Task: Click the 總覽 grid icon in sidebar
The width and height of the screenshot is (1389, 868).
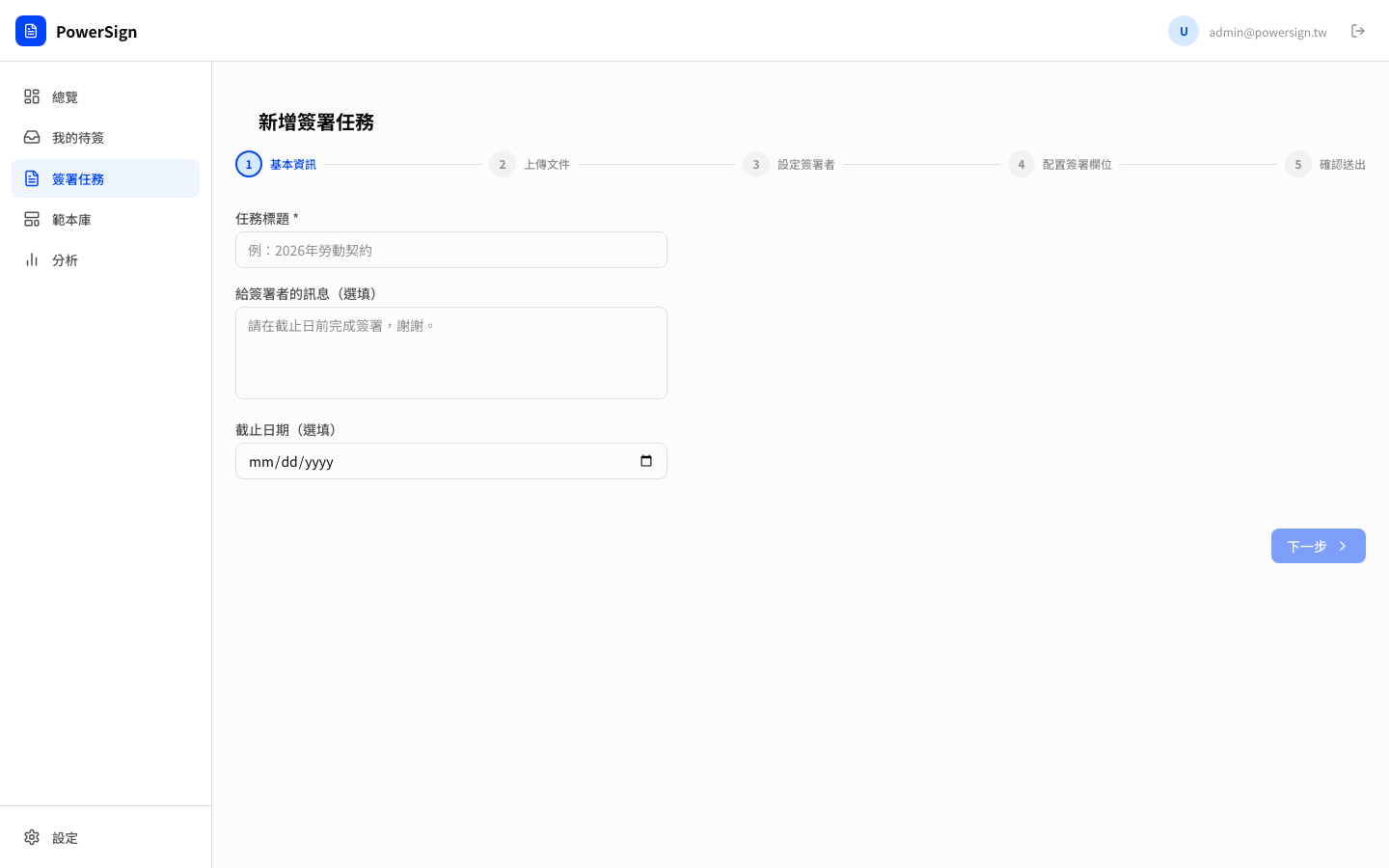Action: [x=32, y=96]
